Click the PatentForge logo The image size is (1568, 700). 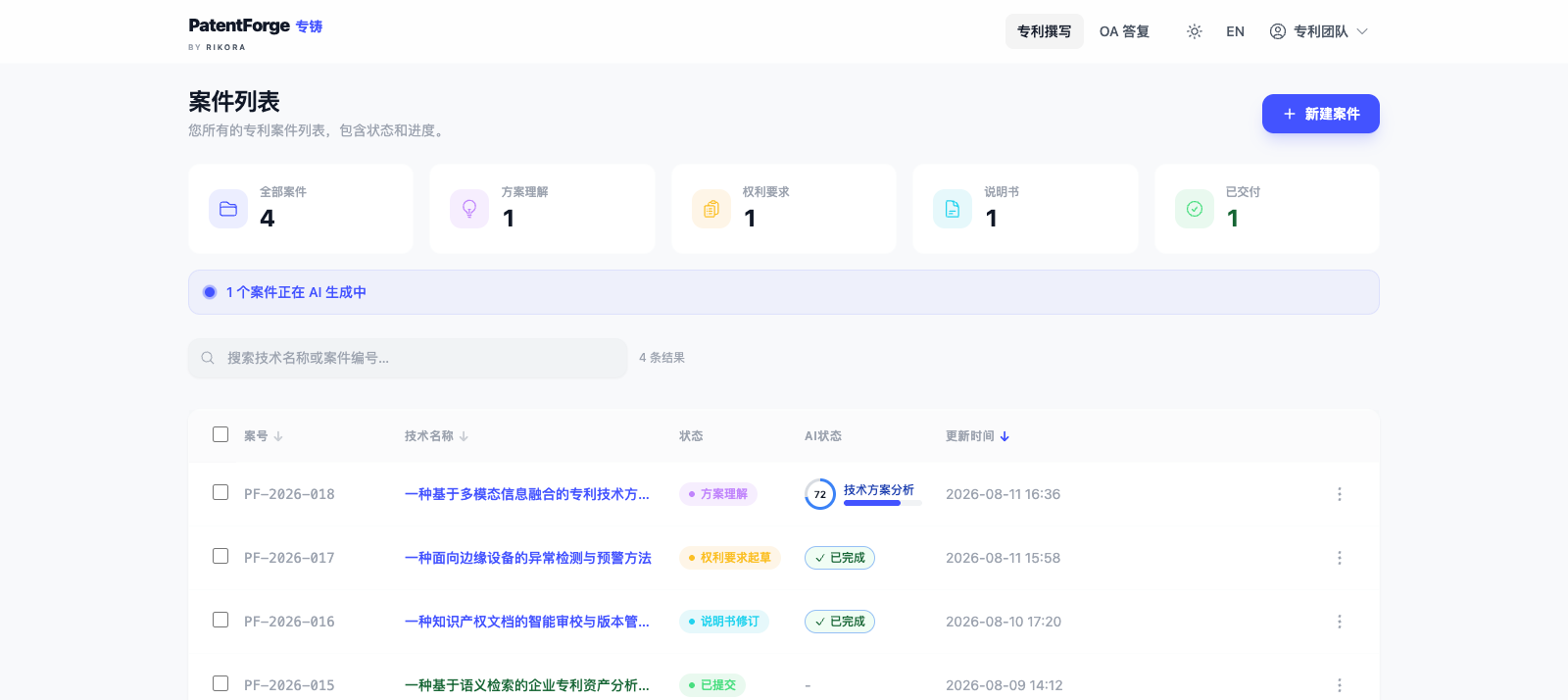(x=255, y=32)
